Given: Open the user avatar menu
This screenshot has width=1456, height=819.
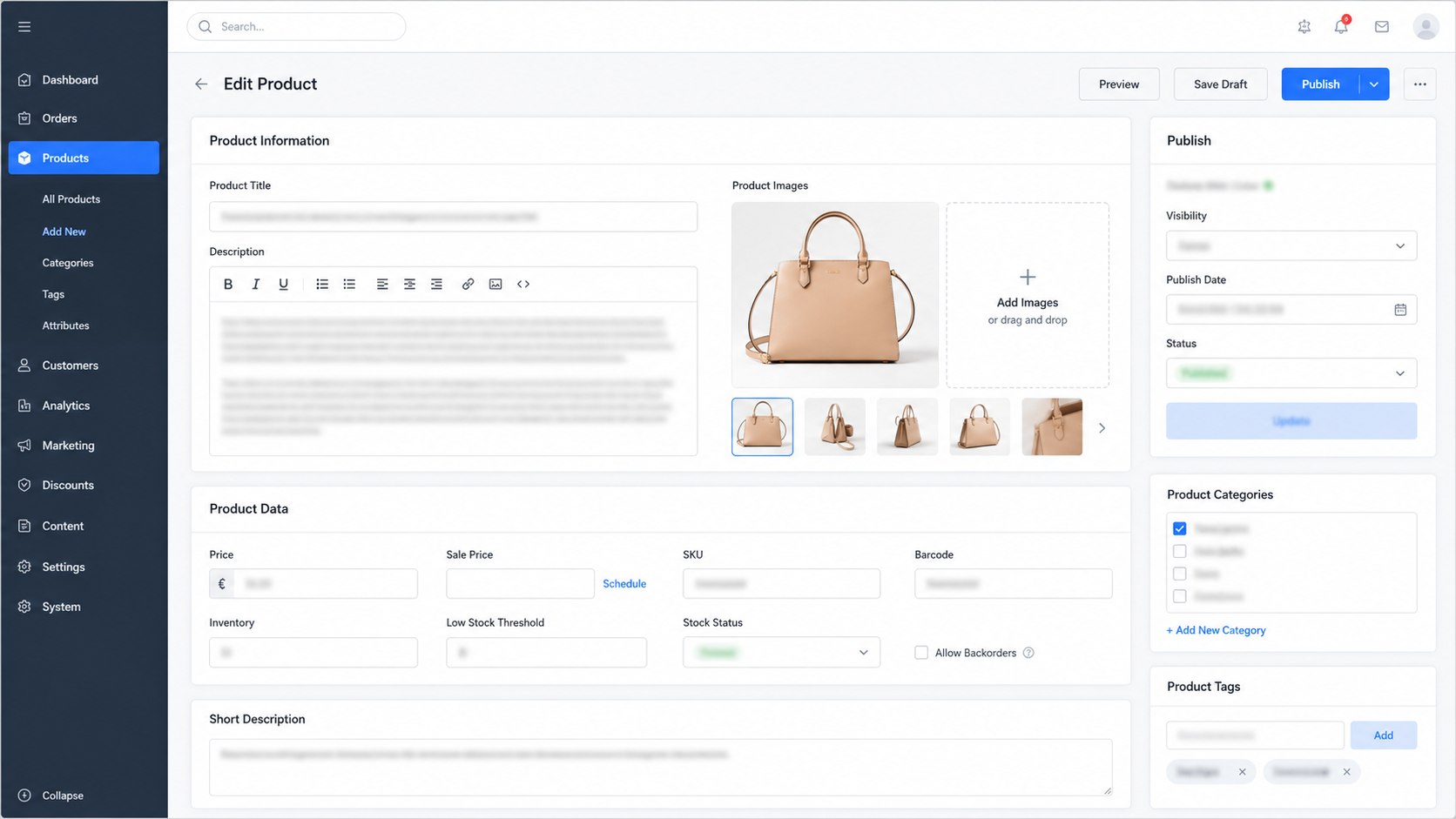Looking at the screenshot, I should click(1426, 27).
